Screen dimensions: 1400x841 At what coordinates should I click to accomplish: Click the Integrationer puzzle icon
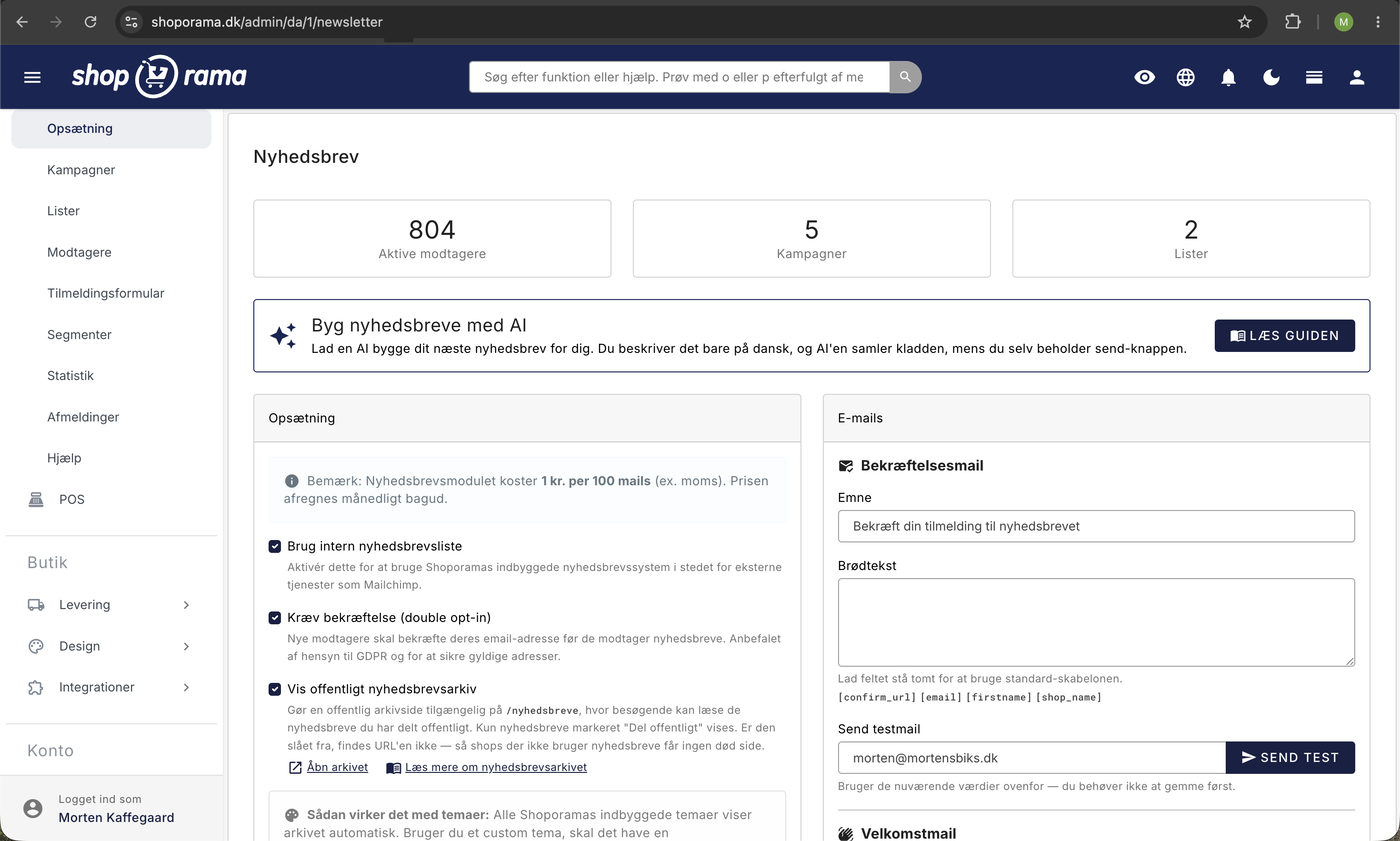[36, 687]
